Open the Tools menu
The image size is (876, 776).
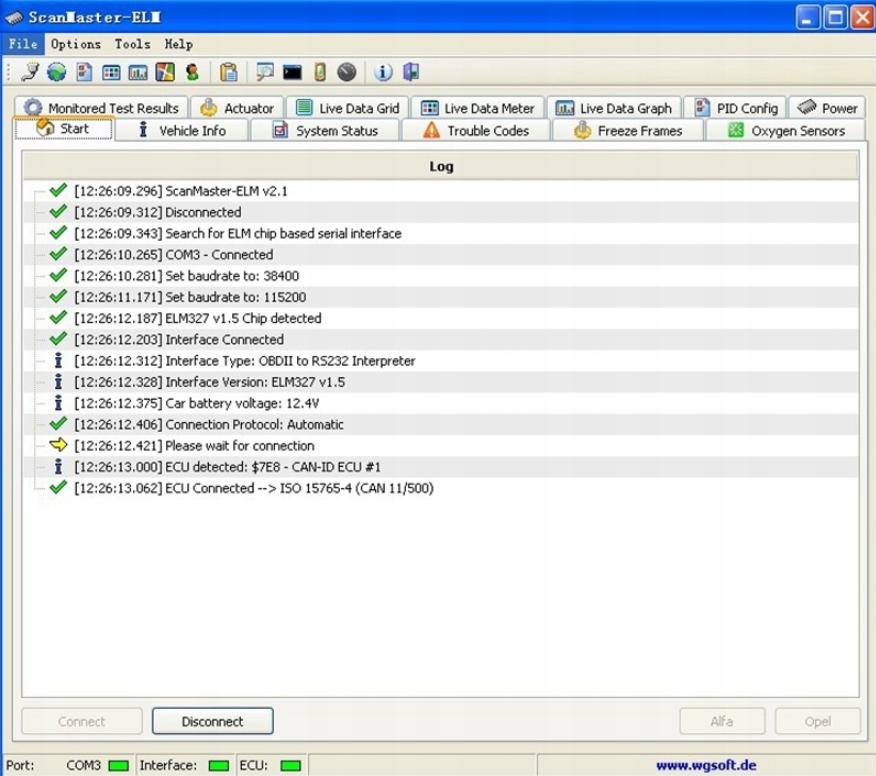[132, 44]
